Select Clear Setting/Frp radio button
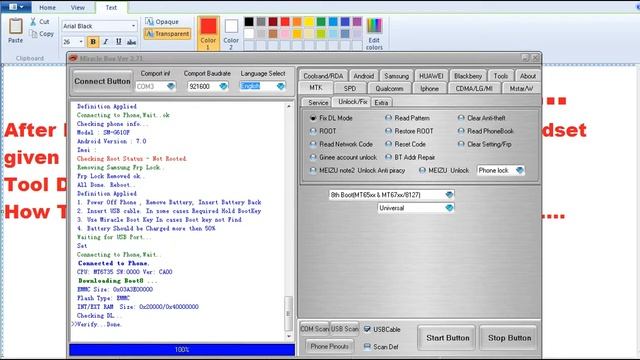The width and height of the screenshot is (640, 360). 461,144
